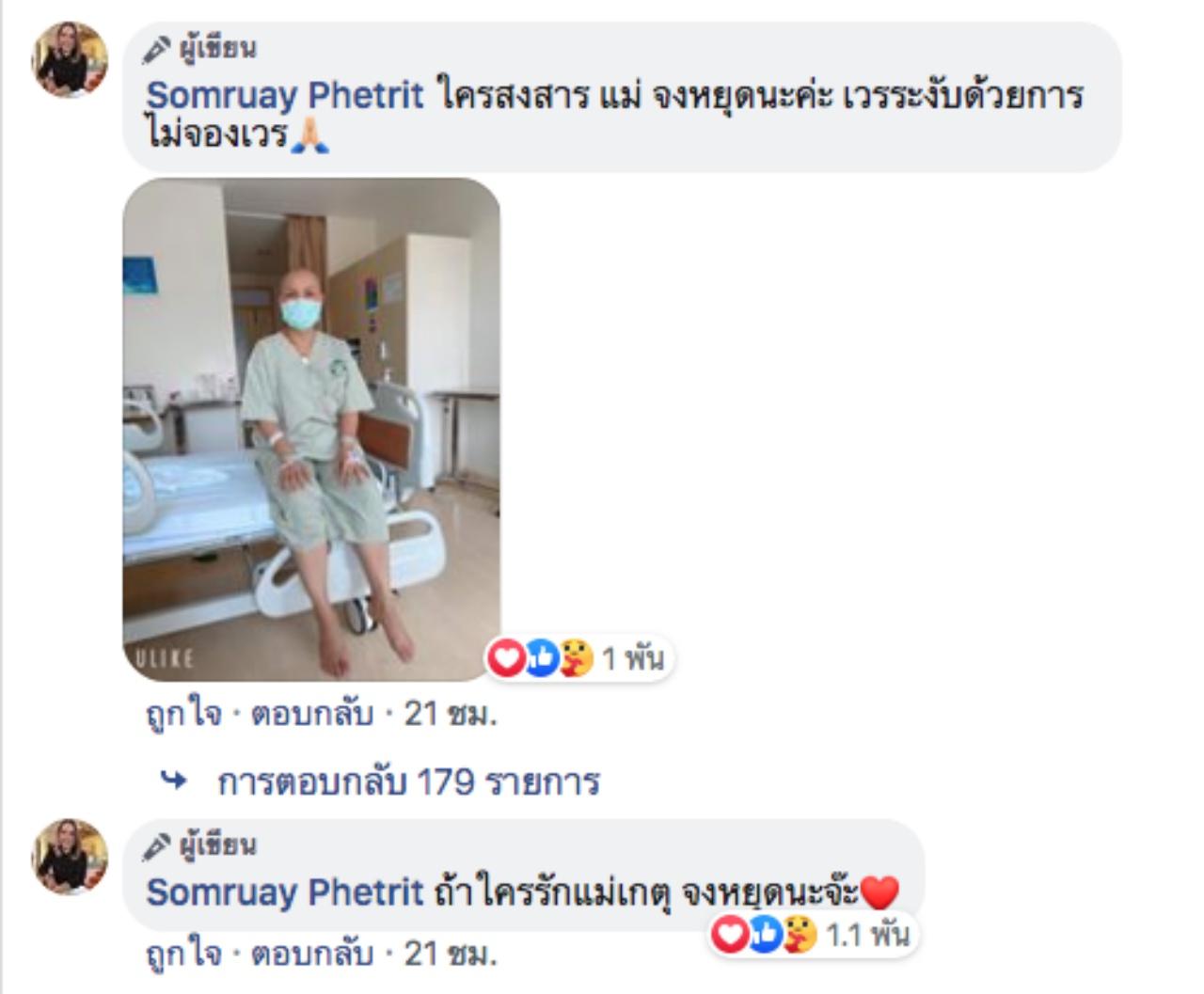Reply to the second comment with ตอบกลับ
This screenshot has height=994, width=1204.
[x=313, y=955]
